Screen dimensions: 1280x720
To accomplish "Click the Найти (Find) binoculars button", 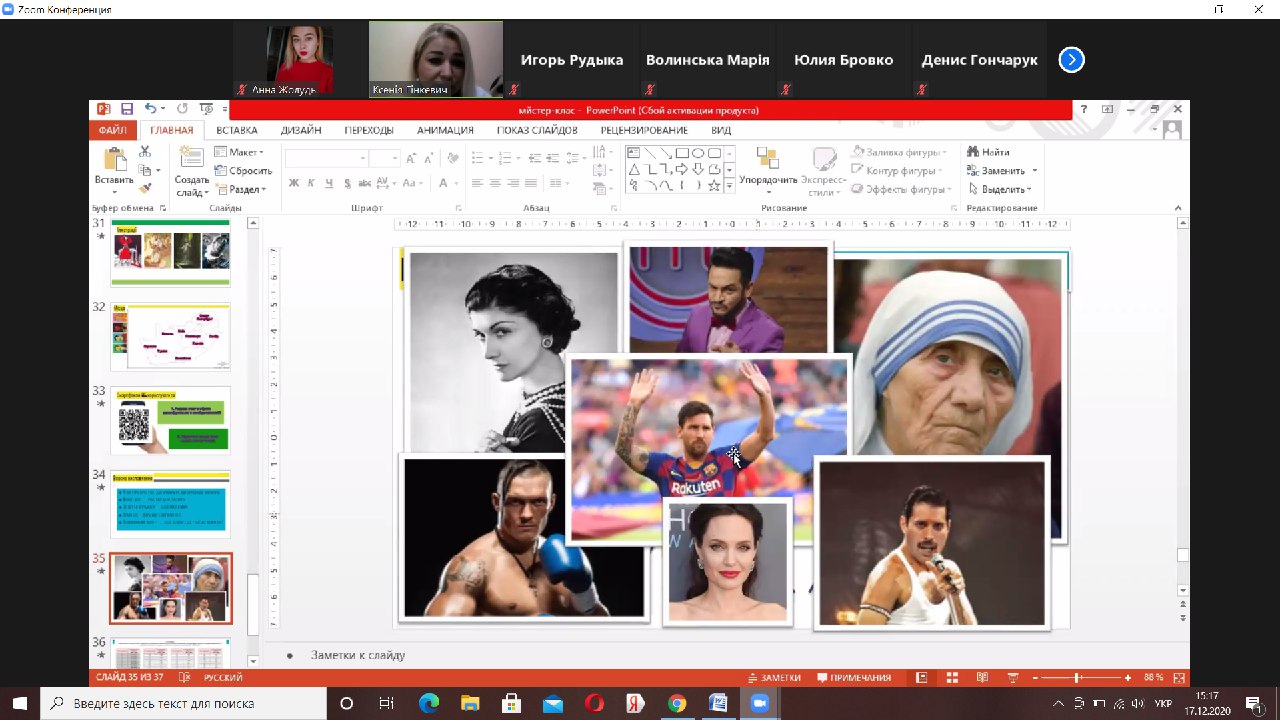I will click(988, 152).
